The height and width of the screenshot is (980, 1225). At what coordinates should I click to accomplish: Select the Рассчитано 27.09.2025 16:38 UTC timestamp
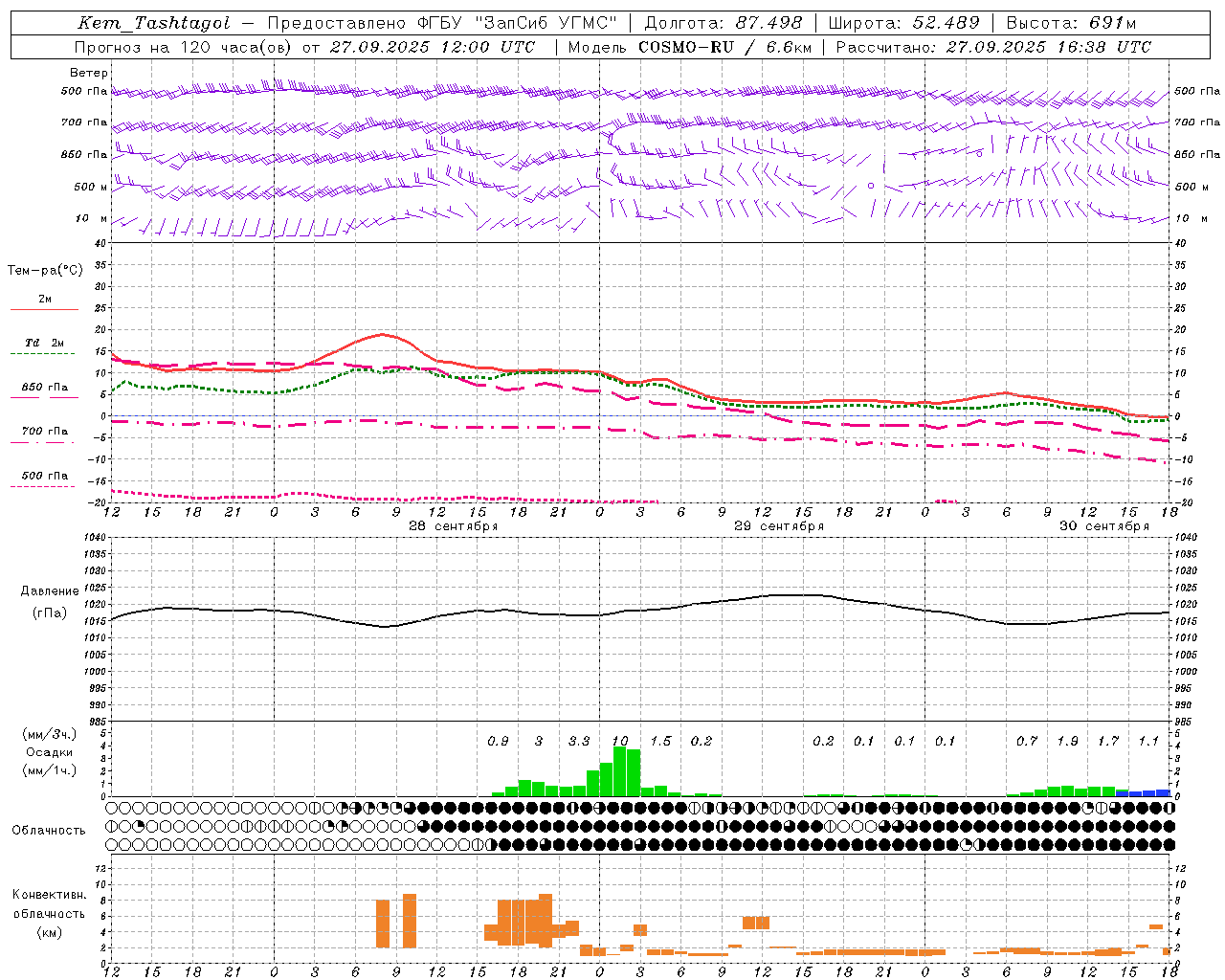click(993, 46)
